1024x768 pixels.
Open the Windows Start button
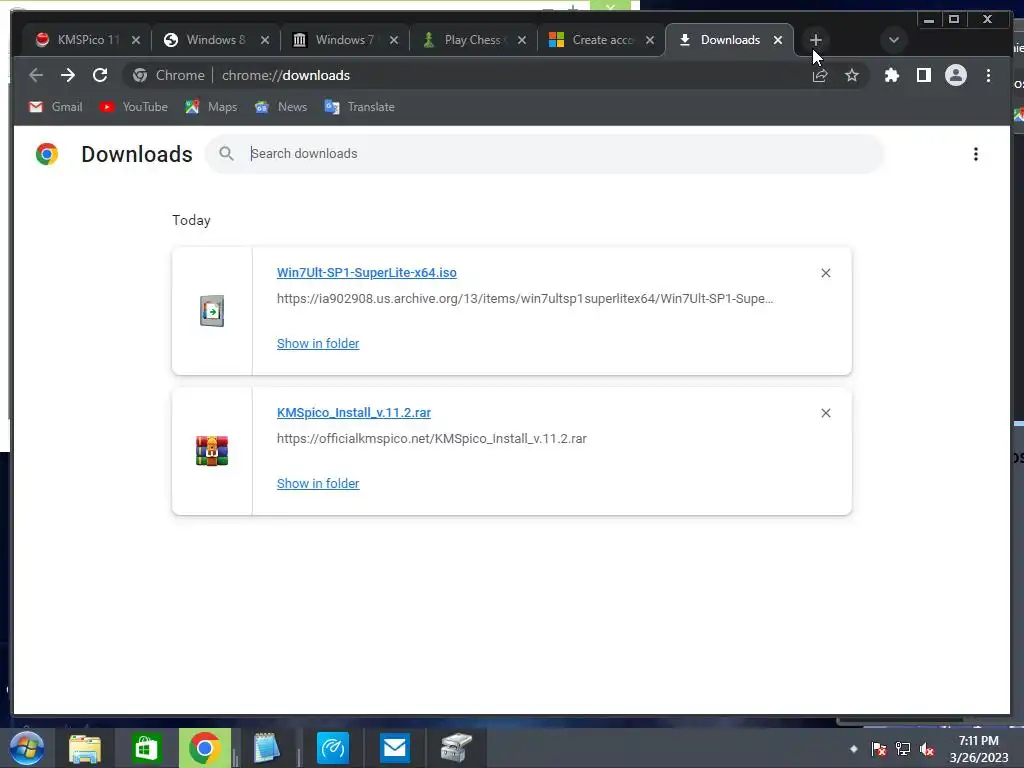tap(26, 748)
